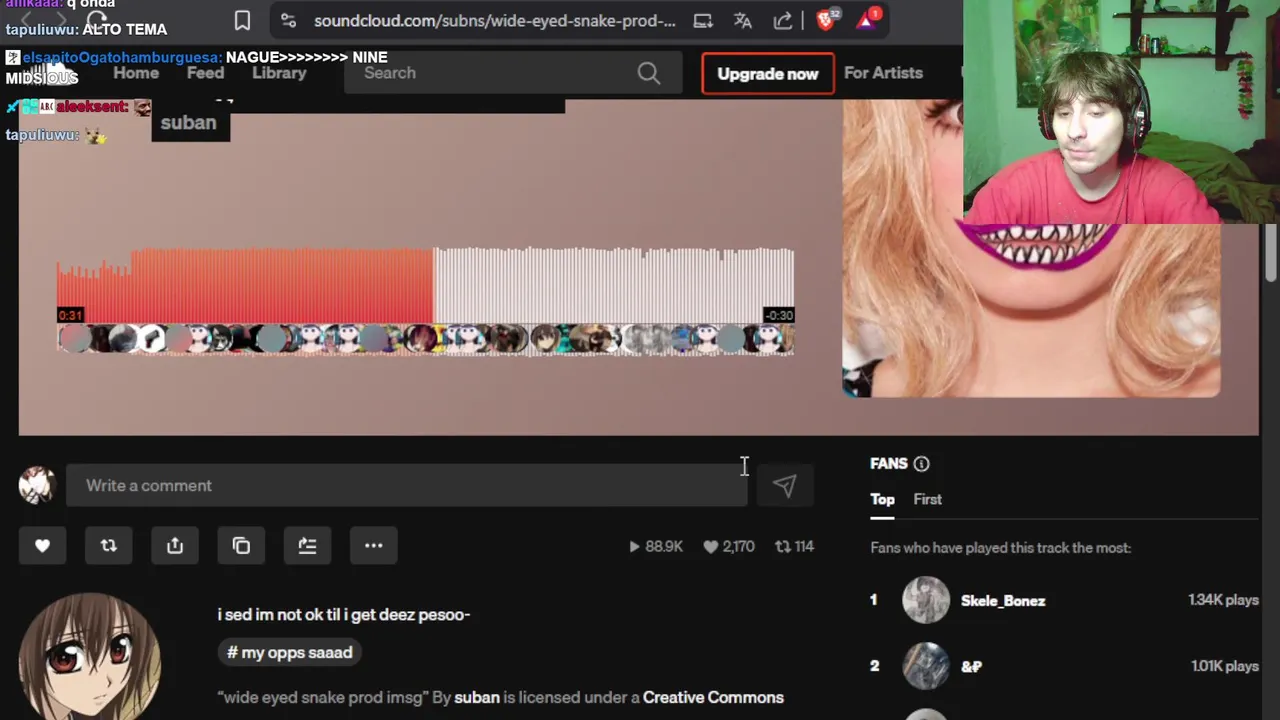Open Creative Commons license link
Viewport: 1280px width, 720px height.
(713, 697)
